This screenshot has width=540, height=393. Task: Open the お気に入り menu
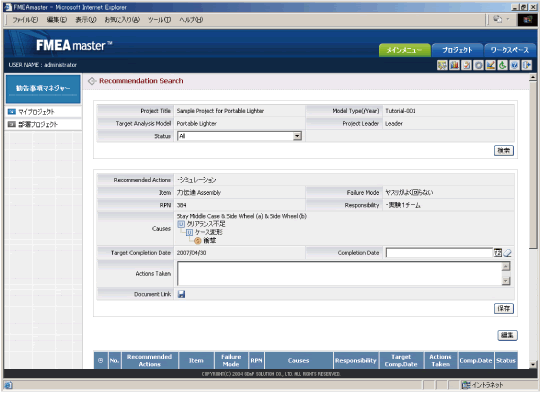[122, 20]
